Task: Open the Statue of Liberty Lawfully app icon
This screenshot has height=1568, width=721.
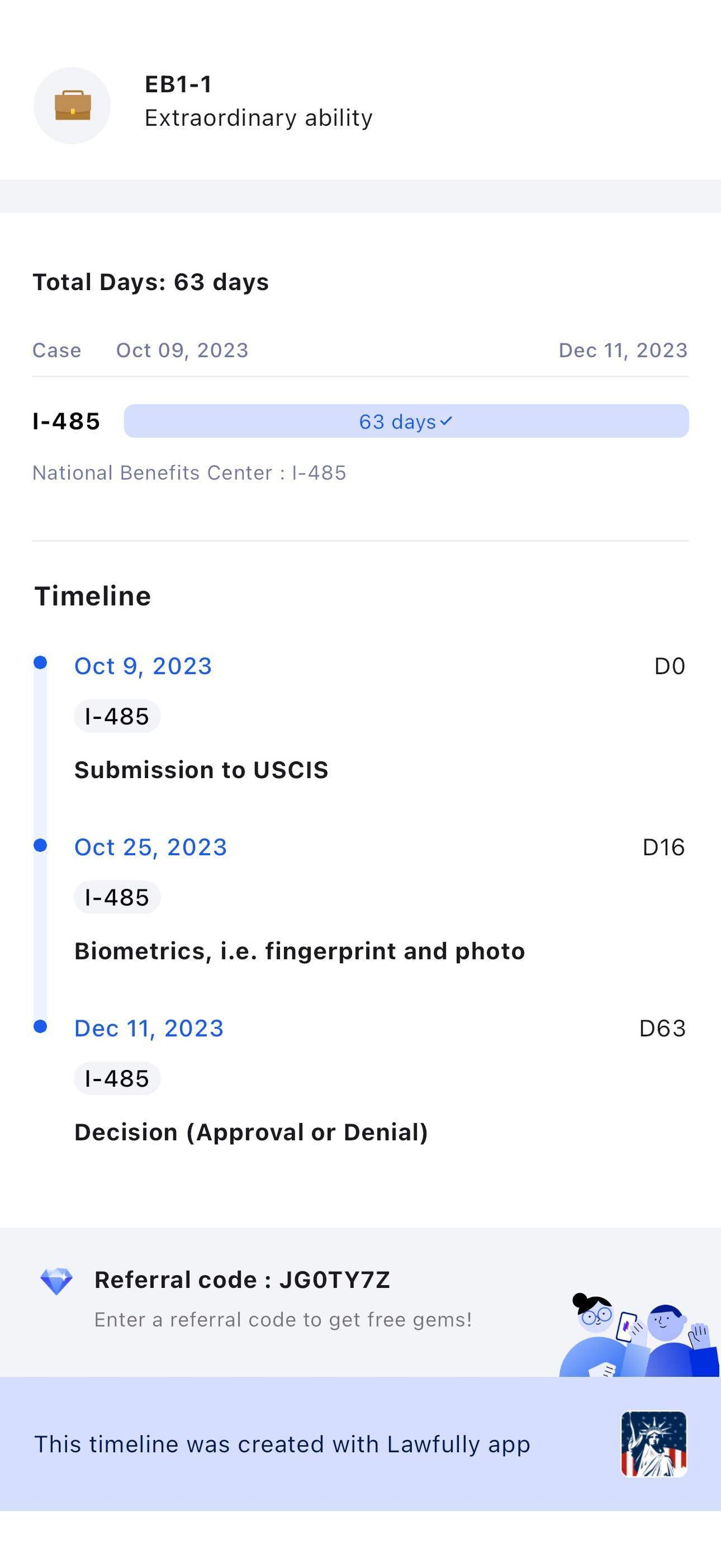Action: click(653, 1444)
